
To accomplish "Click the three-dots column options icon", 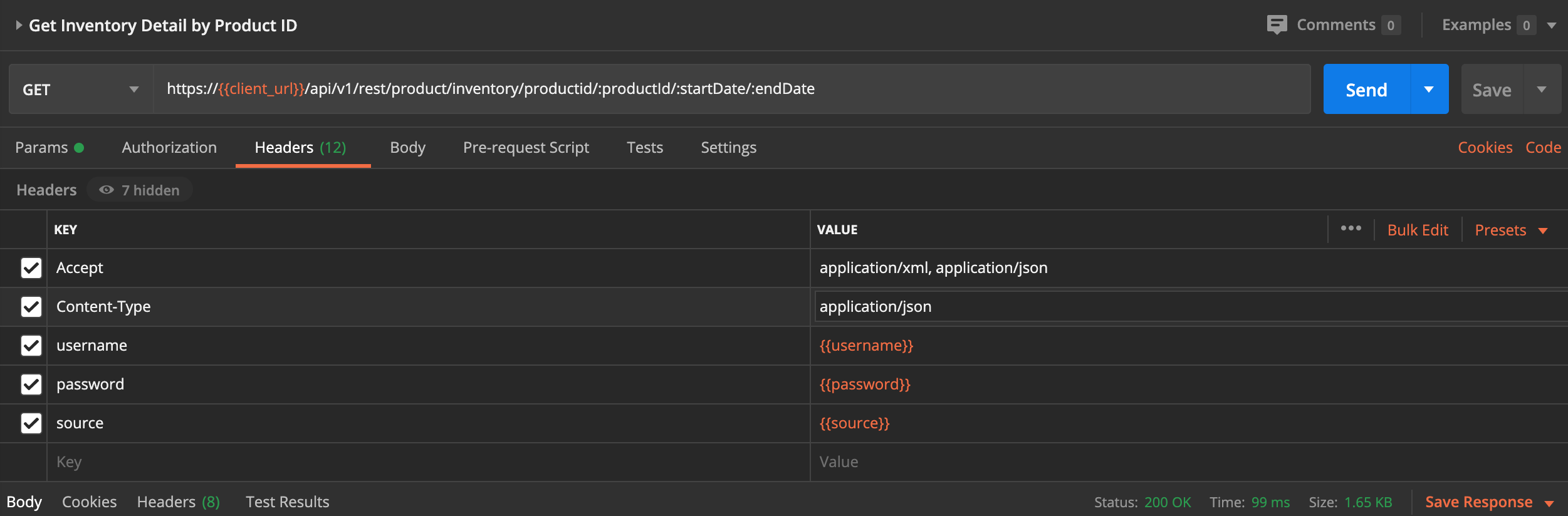I will tap(1351, 229).
